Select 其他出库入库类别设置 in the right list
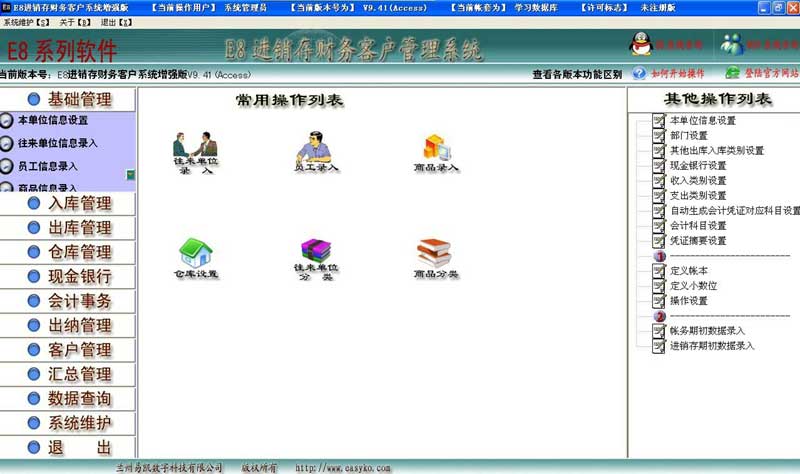The image size is (800, 474). pyautogui.click(x=717, y=151)
